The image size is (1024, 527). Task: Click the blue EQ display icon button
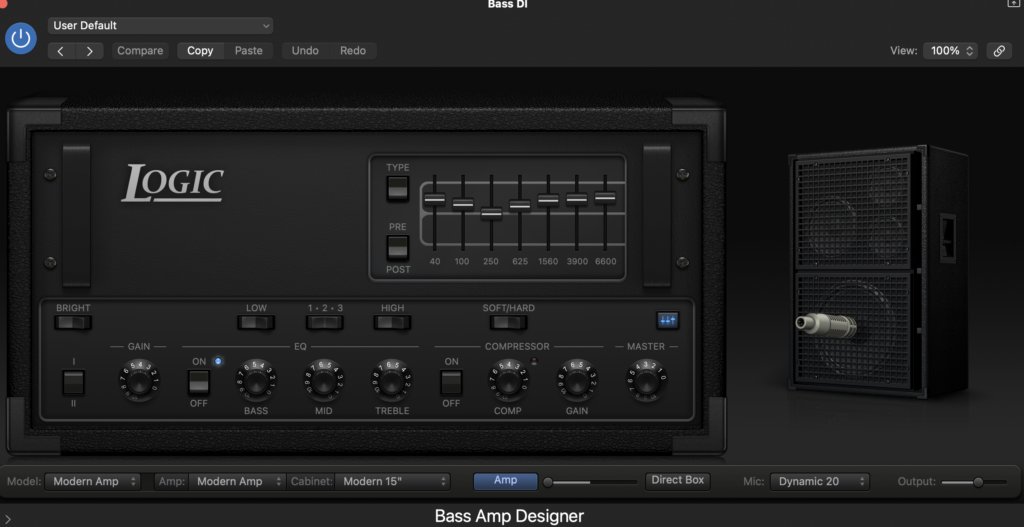click(667, 320)
